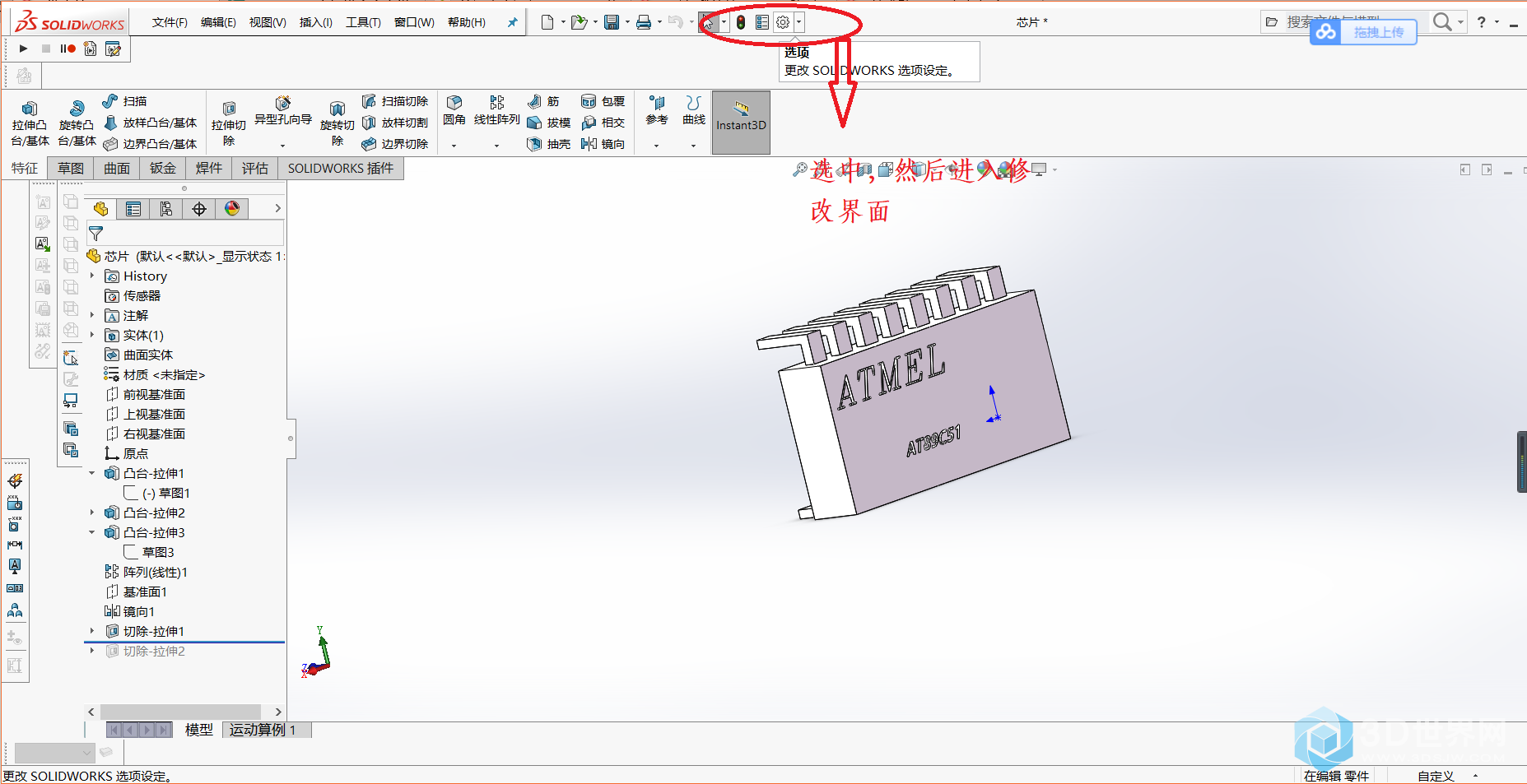Open the FeatureManager design tree tab

pos(101,209)
